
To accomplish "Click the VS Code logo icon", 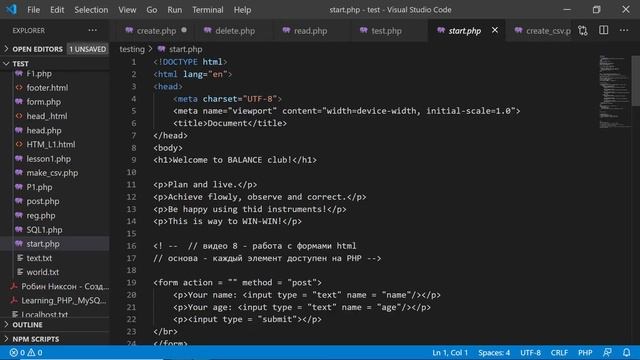I will coord(11,9).
